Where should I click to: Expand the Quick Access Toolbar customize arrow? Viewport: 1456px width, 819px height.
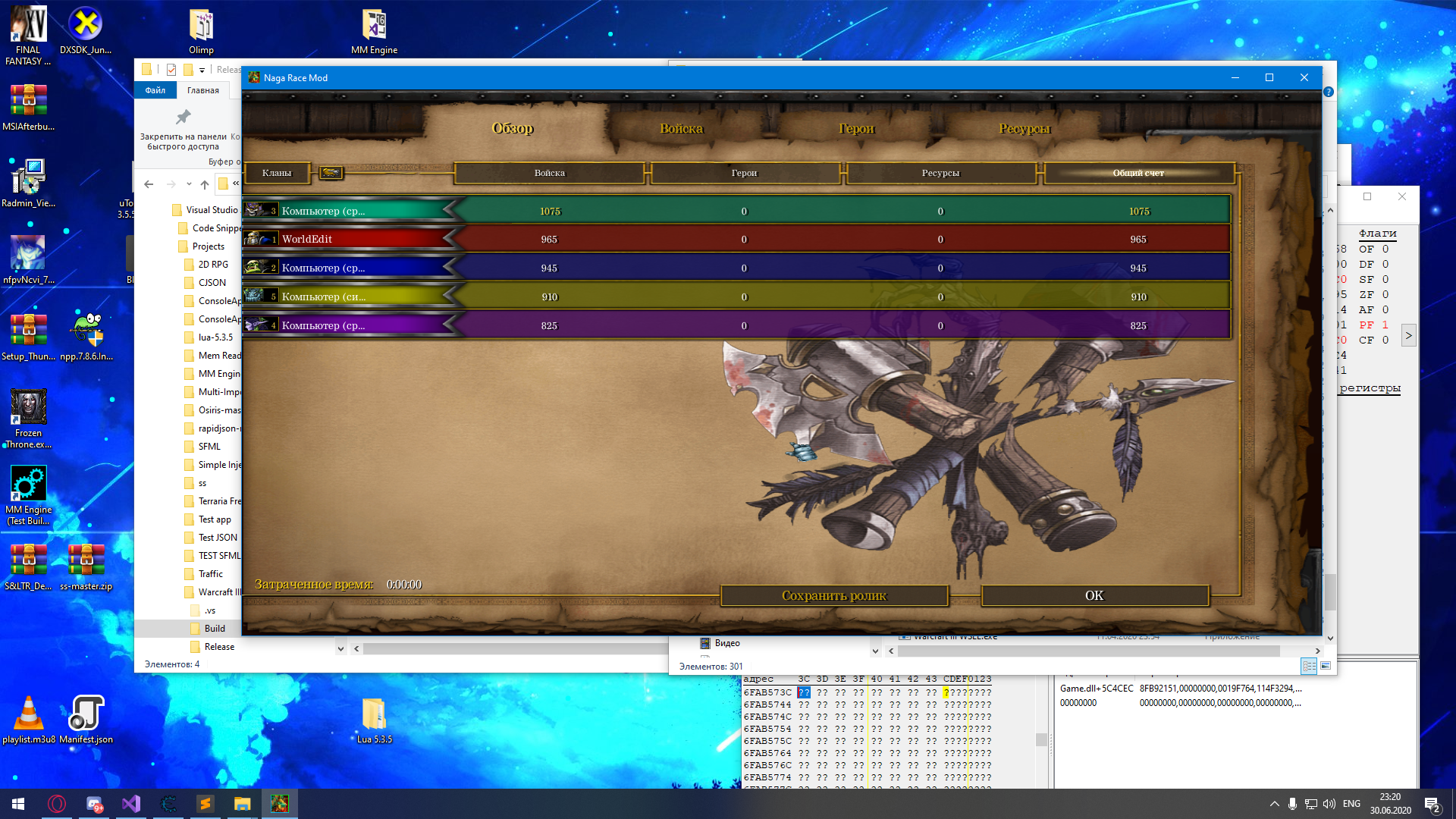pos(202,70)
